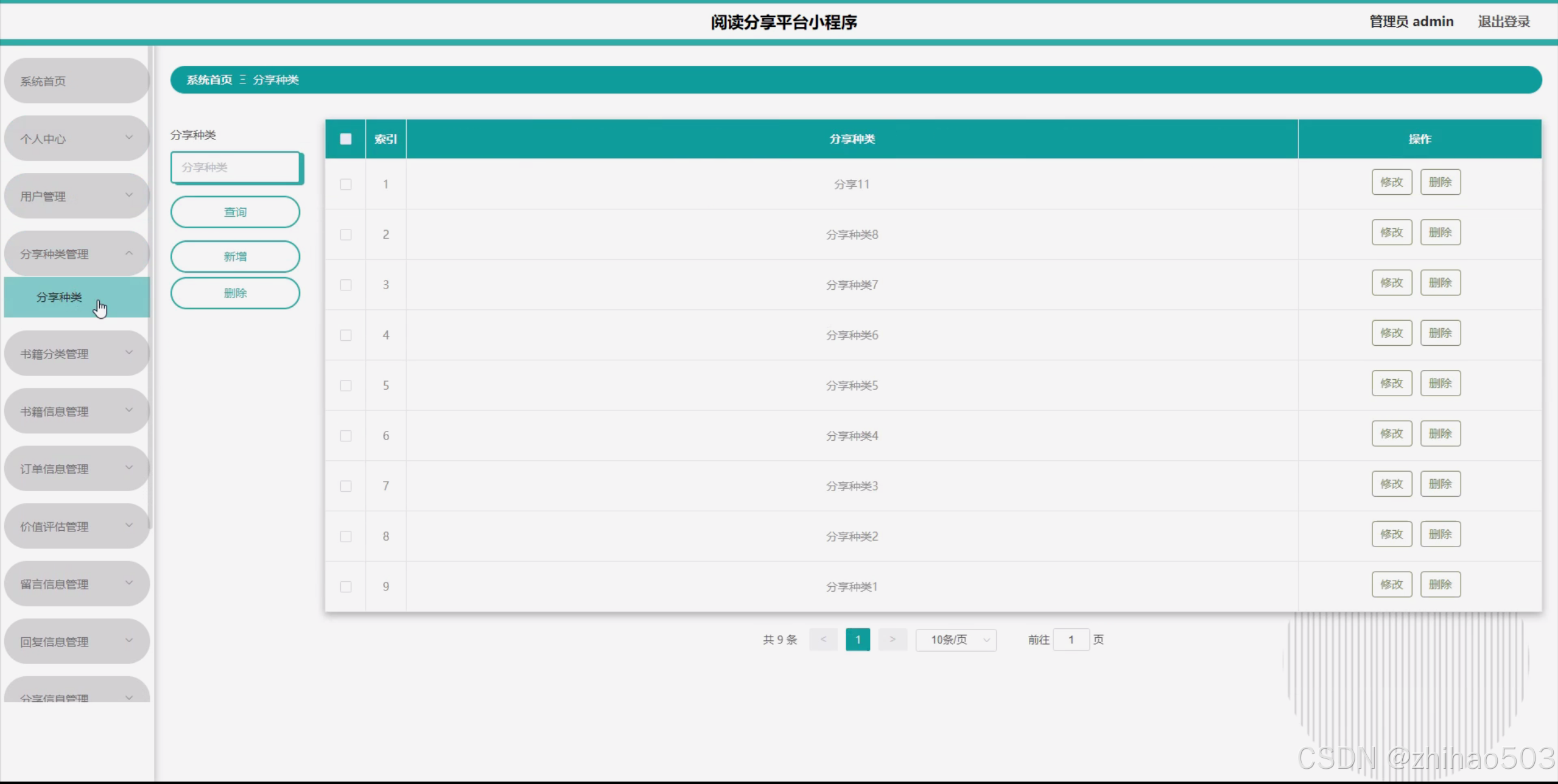Click the breadcrumb separator icon after 系统首页
This screenshot has width=1558, height=784.
[242, 80]
